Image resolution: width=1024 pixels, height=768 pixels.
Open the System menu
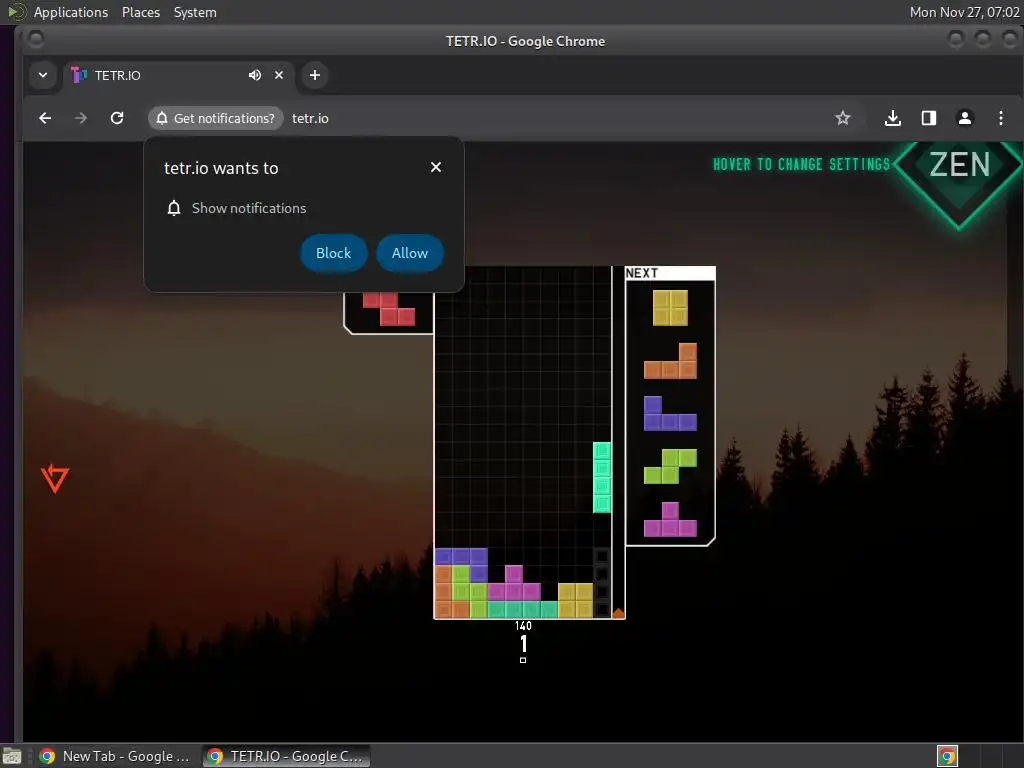pyautogui.click(x=195, y=12)
